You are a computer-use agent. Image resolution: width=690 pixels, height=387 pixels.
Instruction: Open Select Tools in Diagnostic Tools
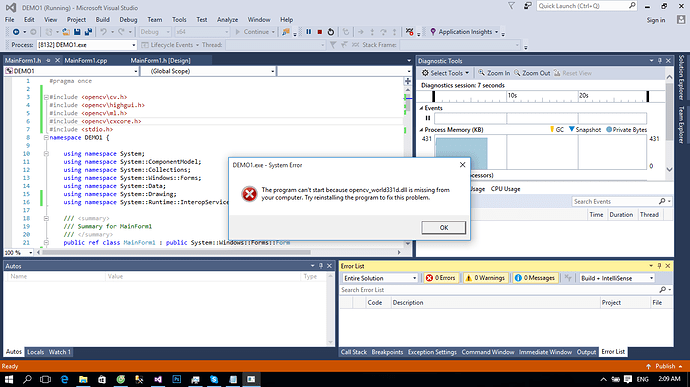click(445, 73)
